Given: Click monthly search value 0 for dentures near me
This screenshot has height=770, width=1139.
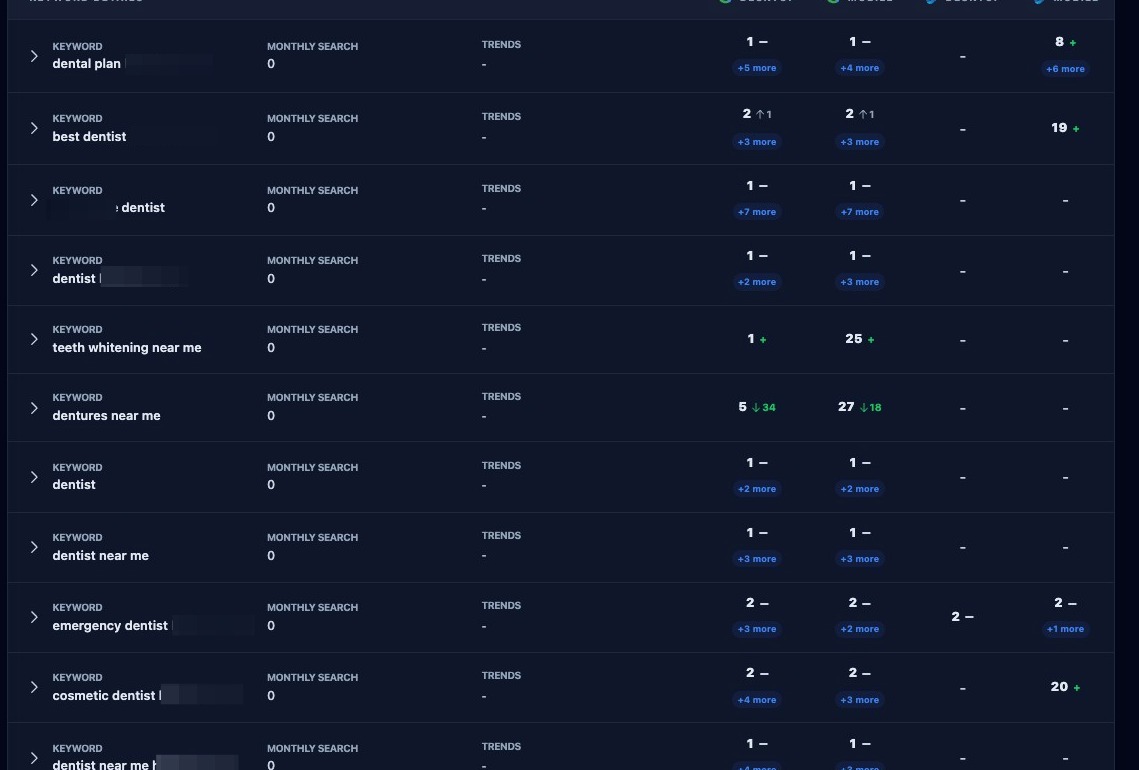Looking at the screenshot, I should (x=271, y=416).
